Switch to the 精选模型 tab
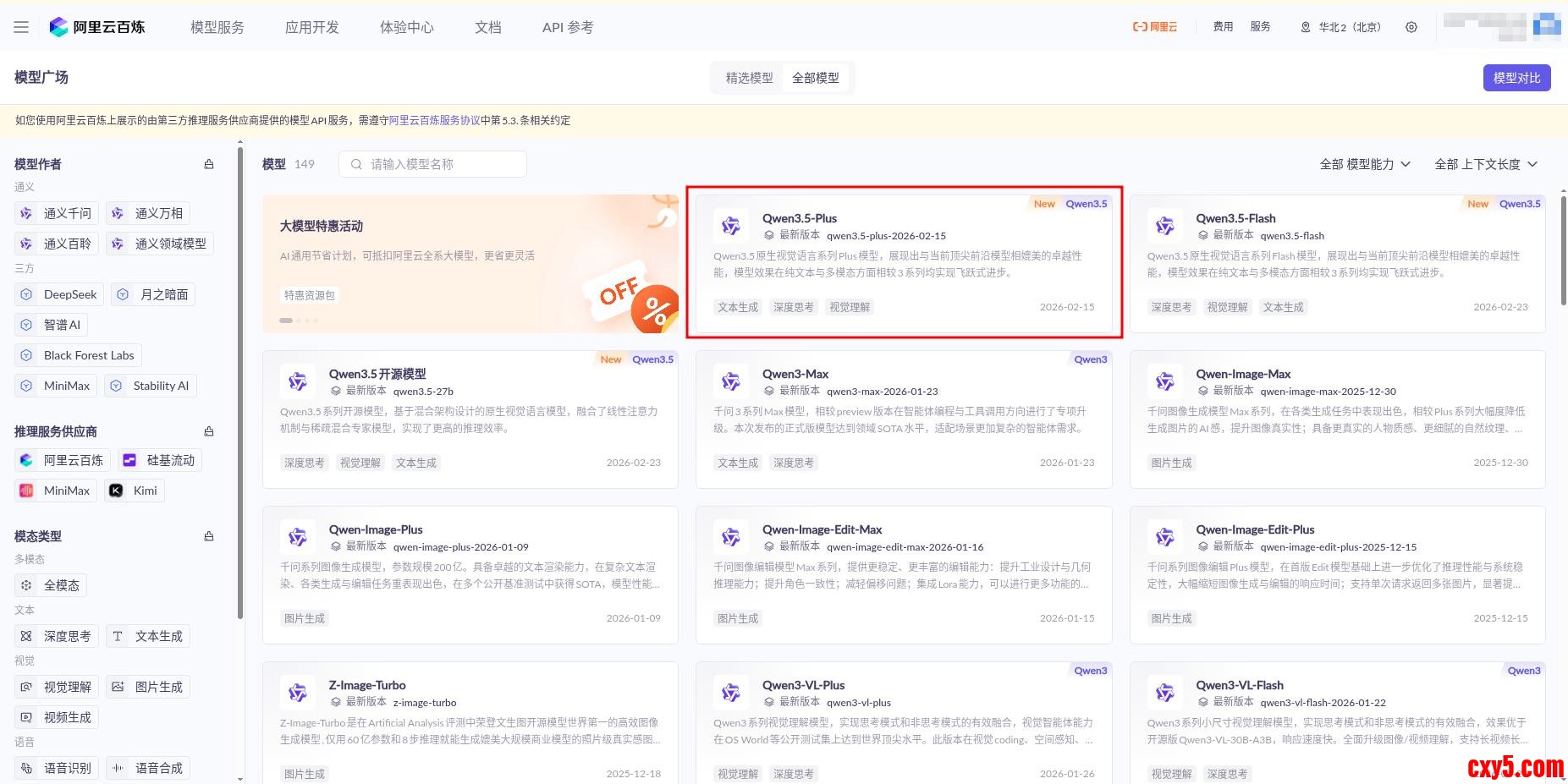Viewport: 1568px width, 784px height. point(749,78)
